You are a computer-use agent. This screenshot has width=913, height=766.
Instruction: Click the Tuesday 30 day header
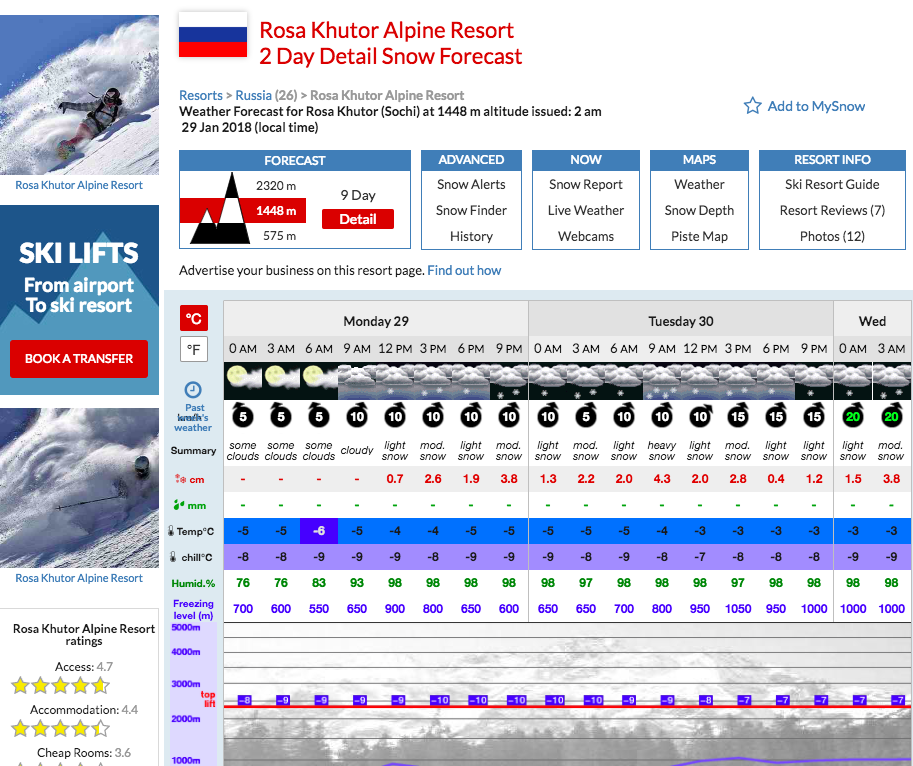click(x=681, y=321)
